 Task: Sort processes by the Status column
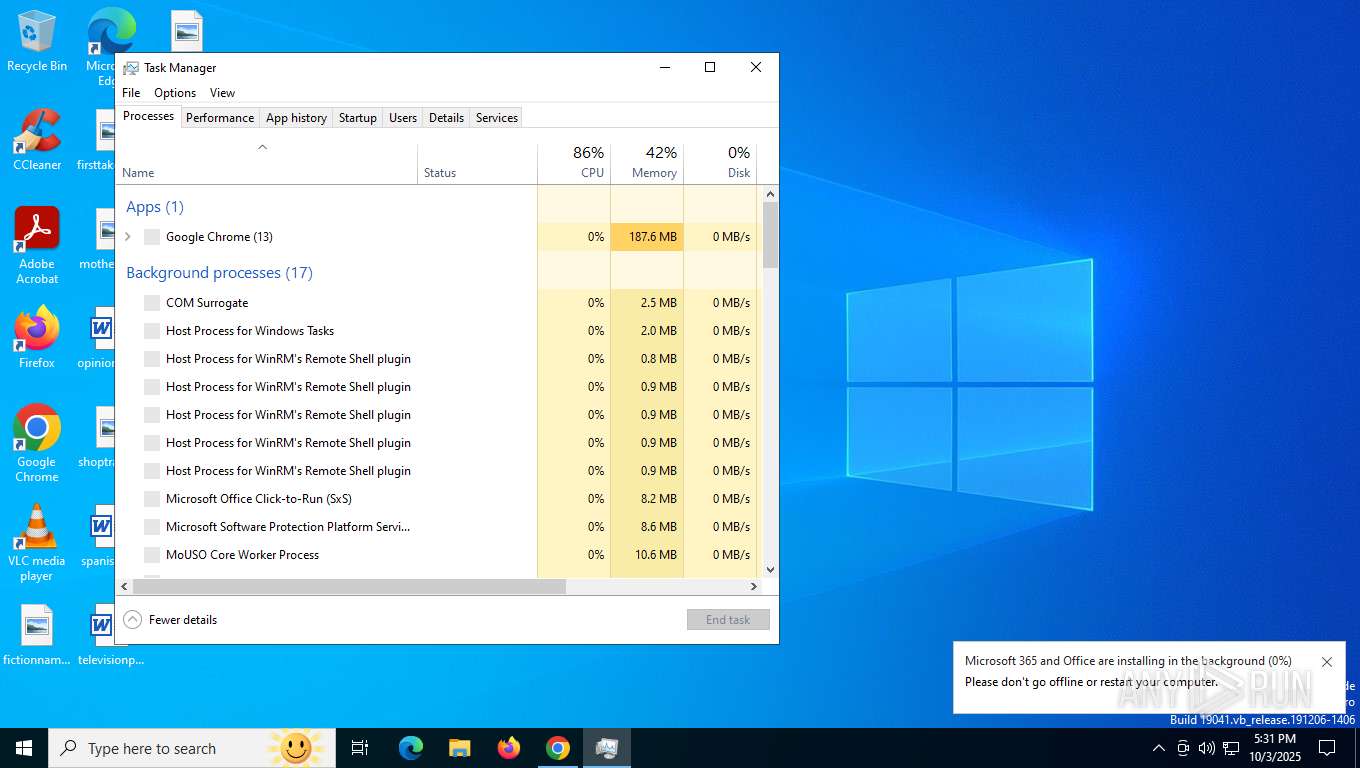tap(478, 164)
